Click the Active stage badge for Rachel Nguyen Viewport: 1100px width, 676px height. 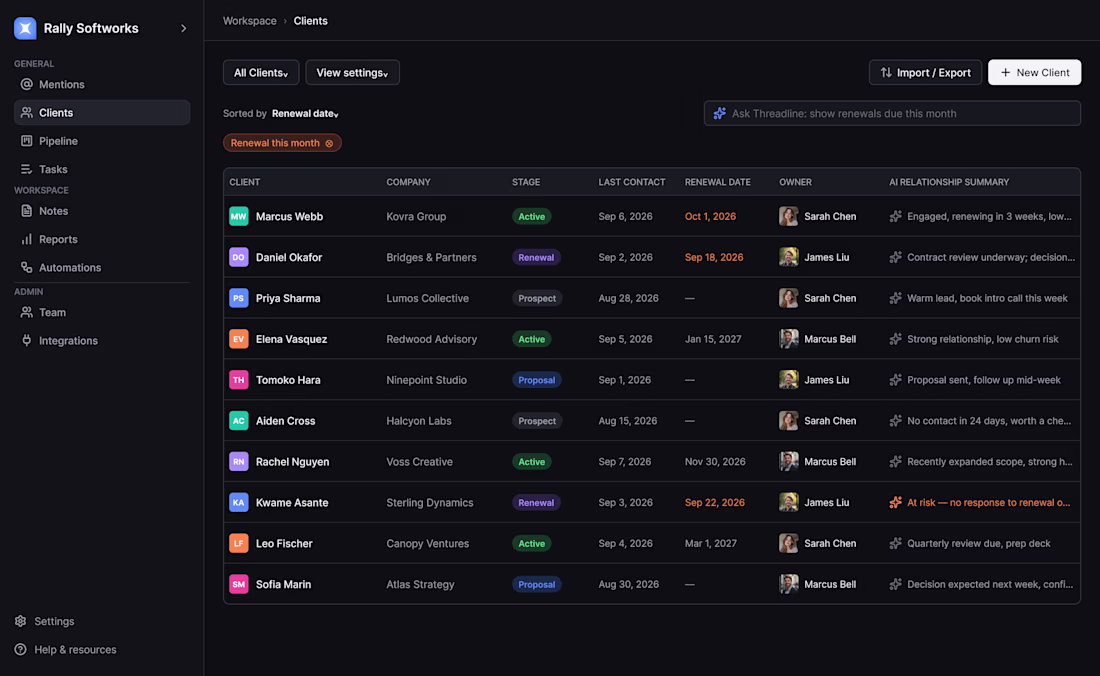(532, 461)
